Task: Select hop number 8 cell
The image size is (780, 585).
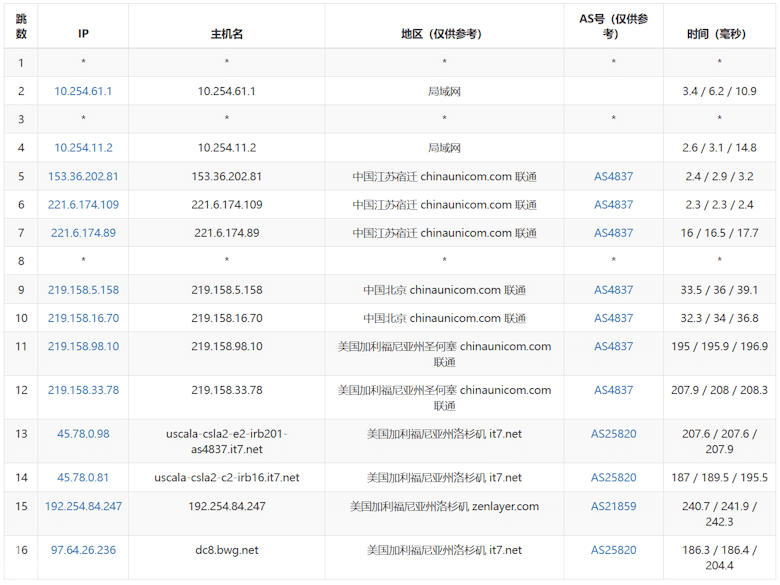Action: point(21,261)
